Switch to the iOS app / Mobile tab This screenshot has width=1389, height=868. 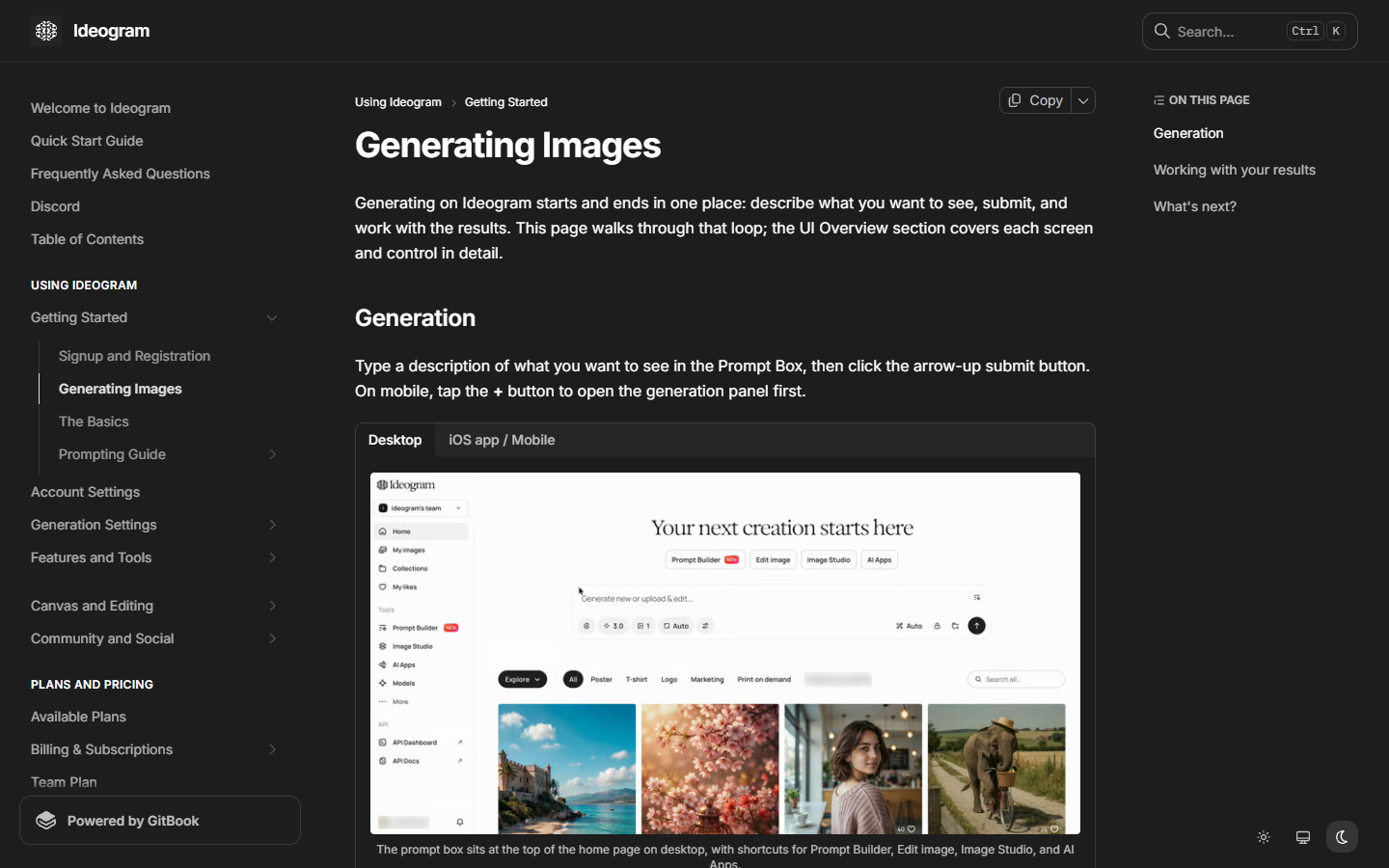[502, 440]
